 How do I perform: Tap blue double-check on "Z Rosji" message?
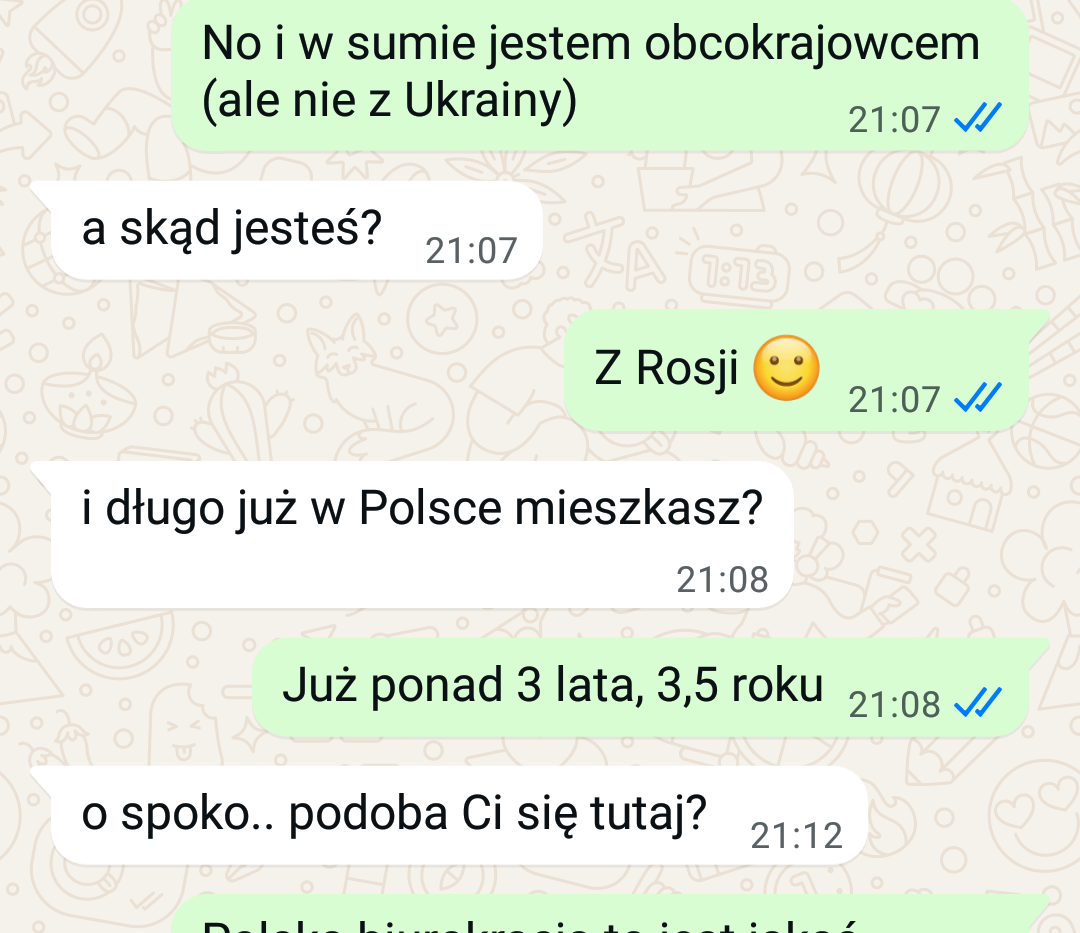pos(977,398)
